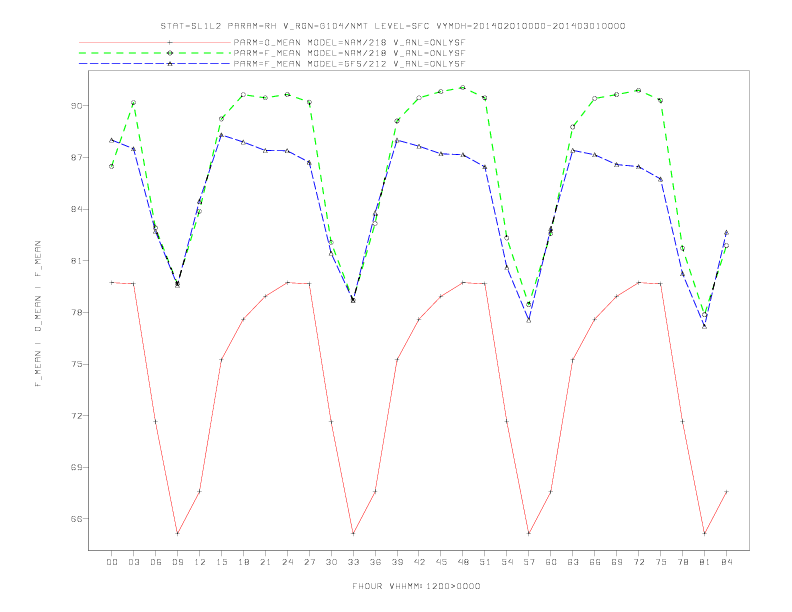
Task: Click y-axis tick label 84
Action: pos(76,209)
